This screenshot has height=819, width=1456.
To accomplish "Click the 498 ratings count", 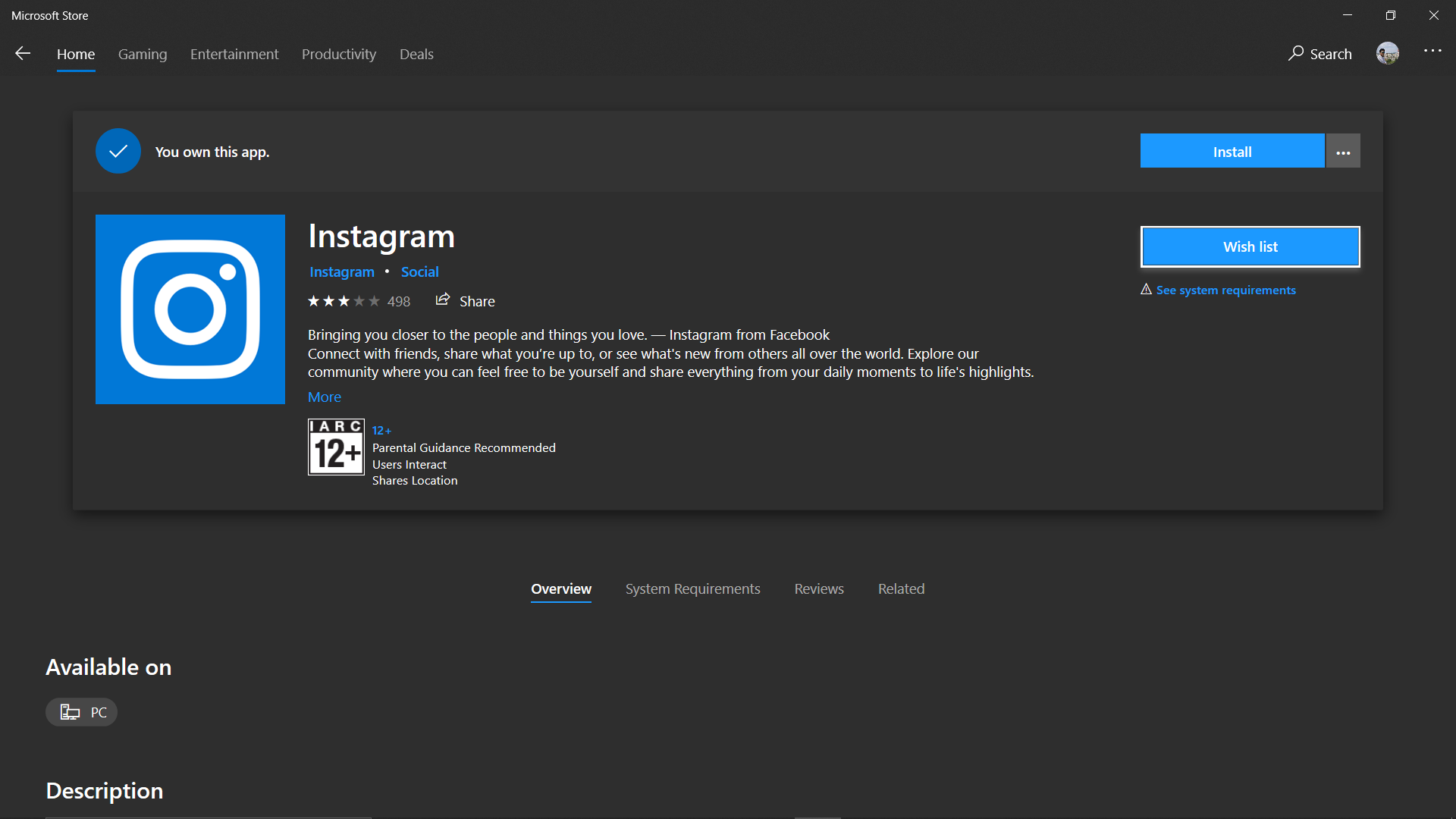I will 399,302.
